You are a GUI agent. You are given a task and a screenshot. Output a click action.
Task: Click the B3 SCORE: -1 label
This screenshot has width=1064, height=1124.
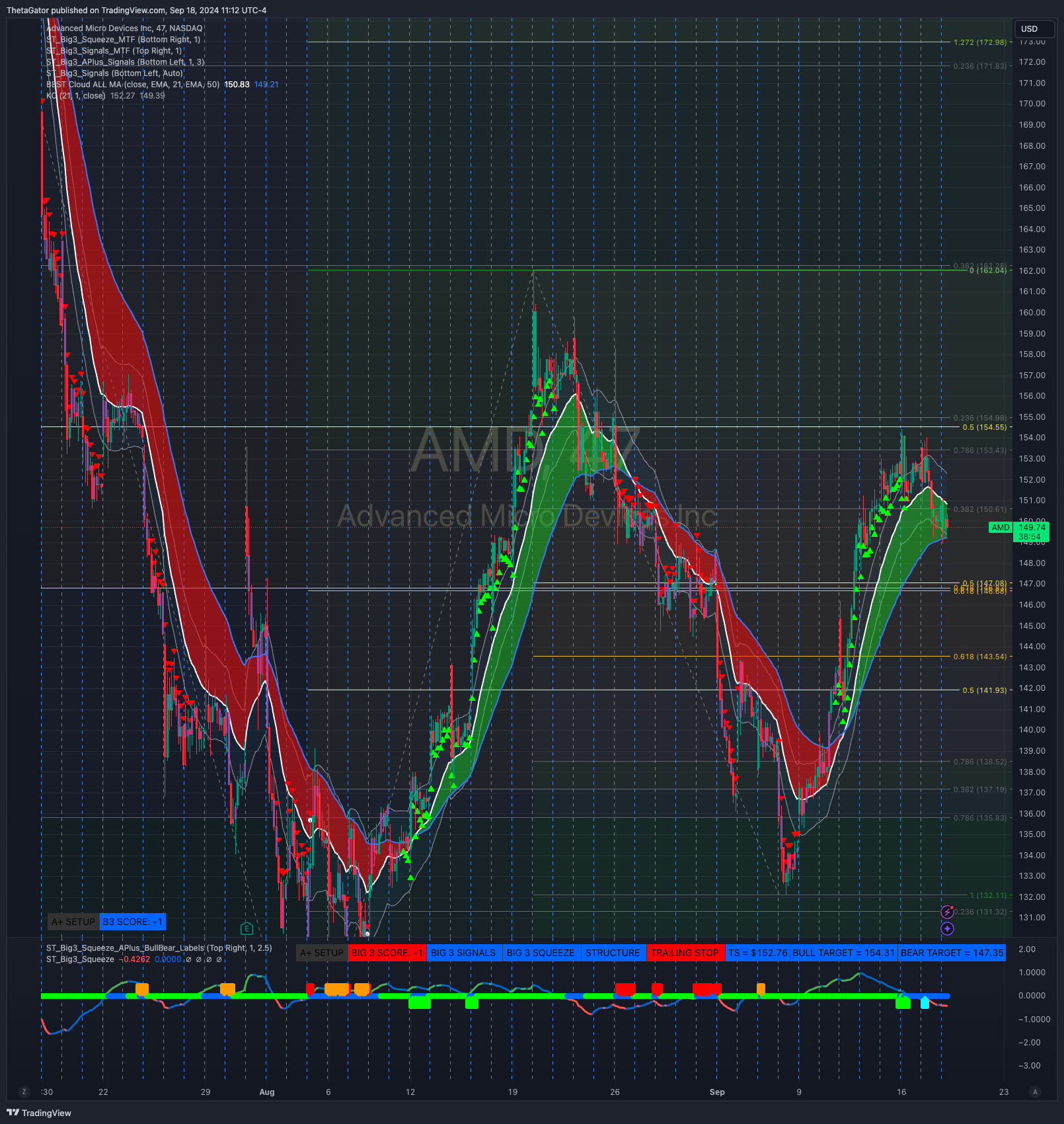[132, 922]
